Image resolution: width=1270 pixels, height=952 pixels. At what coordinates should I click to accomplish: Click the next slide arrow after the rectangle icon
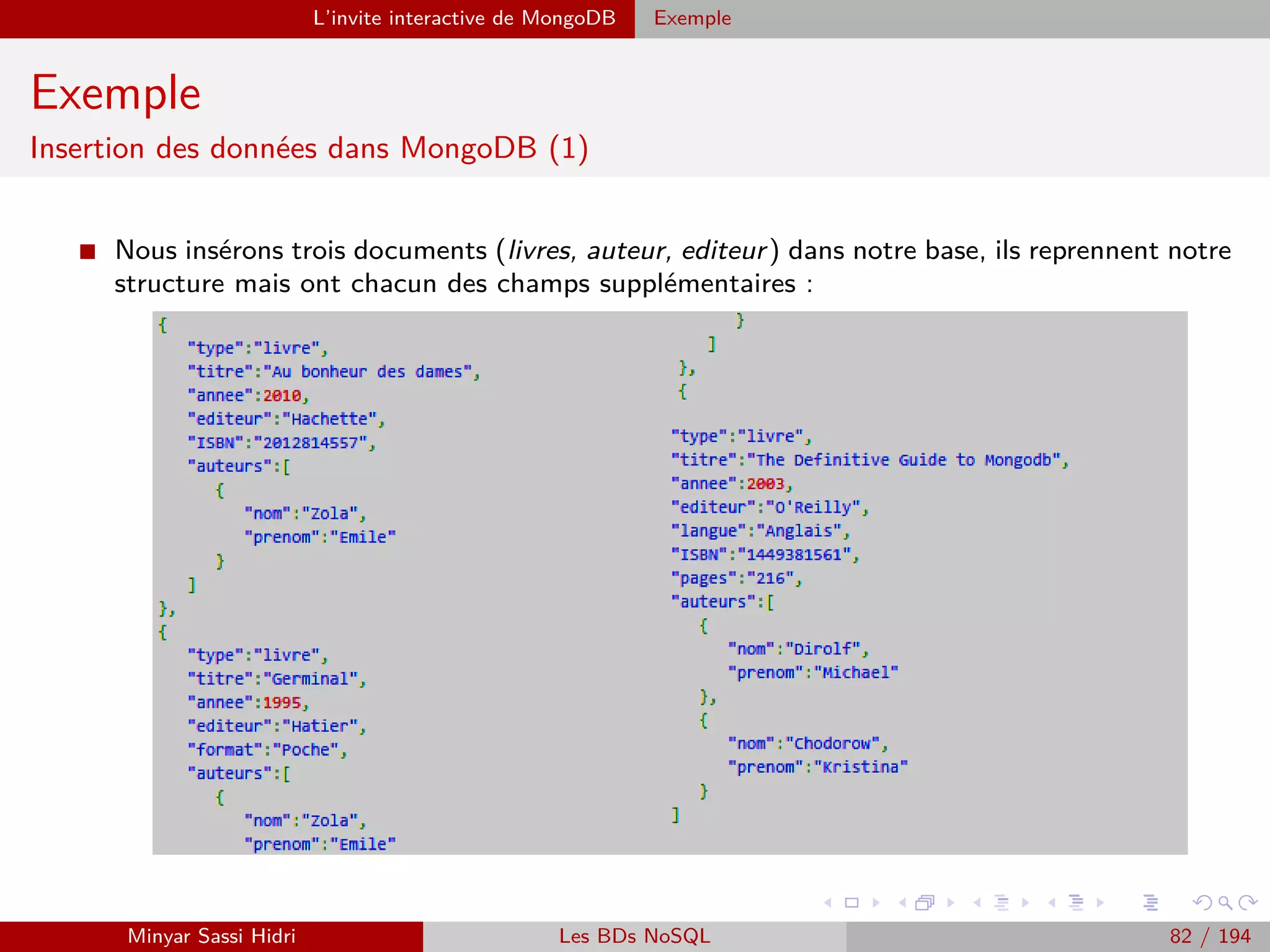click(x=876, y=902)
